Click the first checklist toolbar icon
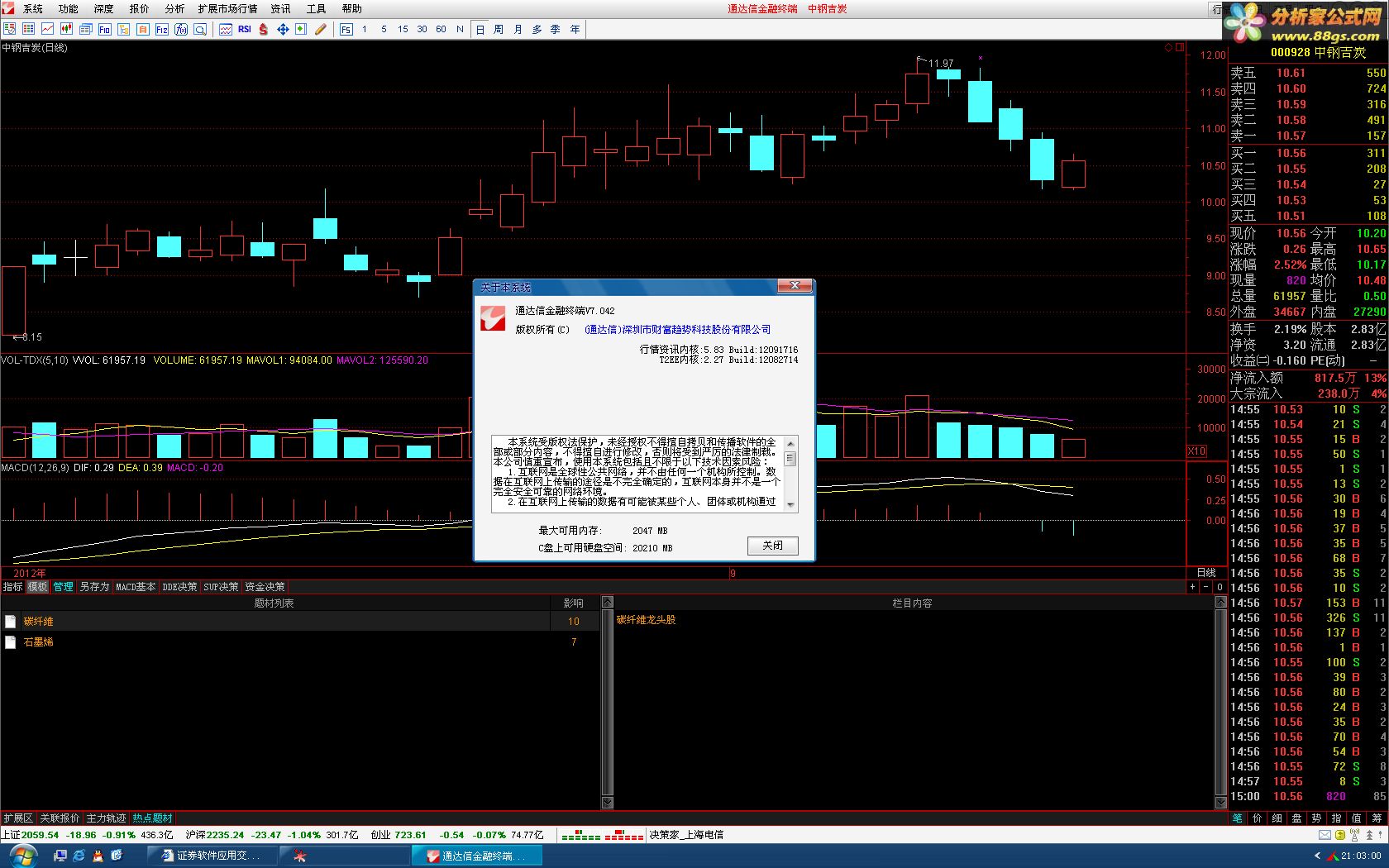1389x868 pixels. coord(9,29)
